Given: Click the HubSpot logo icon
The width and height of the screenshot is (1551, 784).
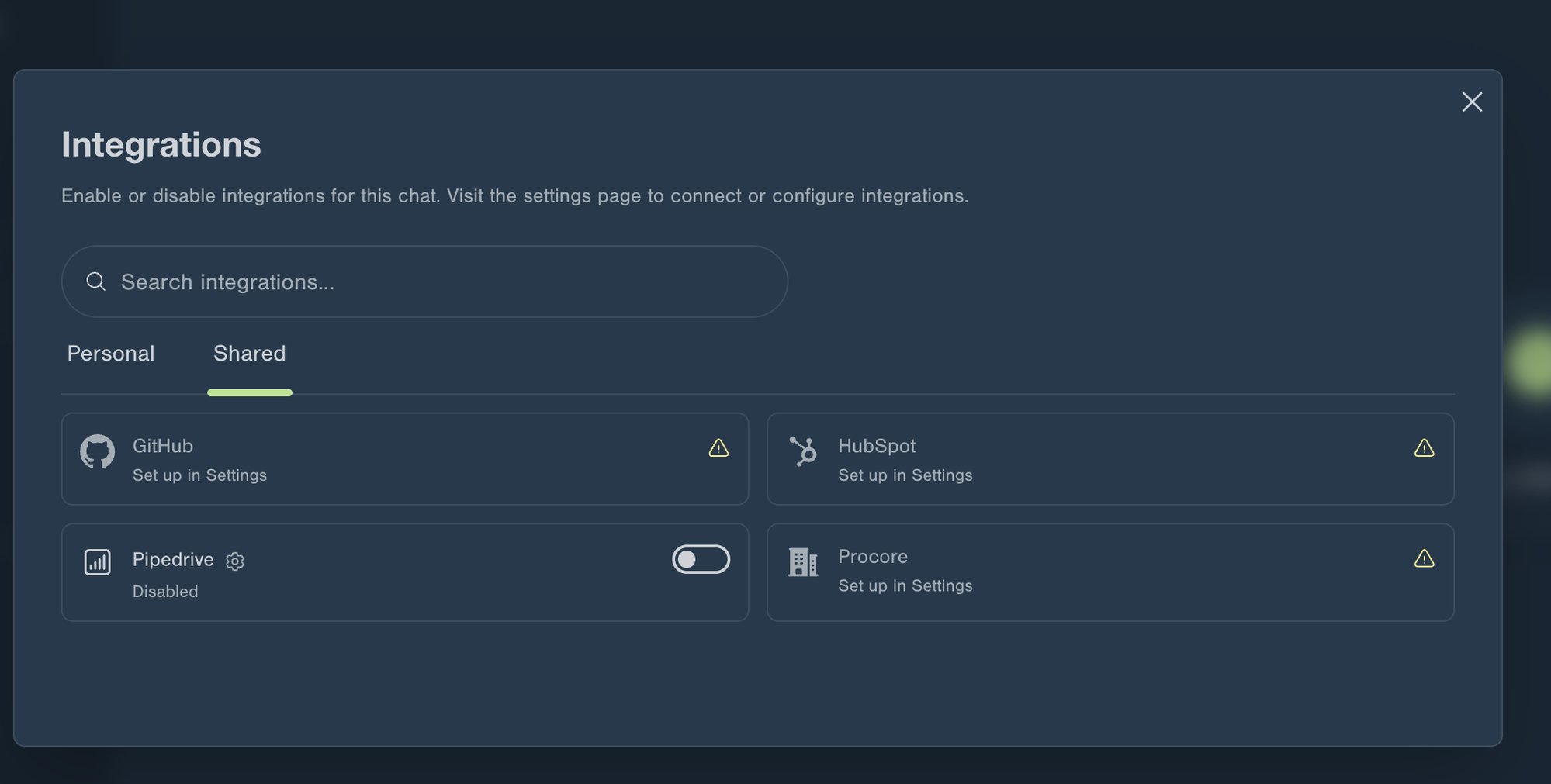Looking at the screenshot, I should pyautogui.click(x=803, y=451).
